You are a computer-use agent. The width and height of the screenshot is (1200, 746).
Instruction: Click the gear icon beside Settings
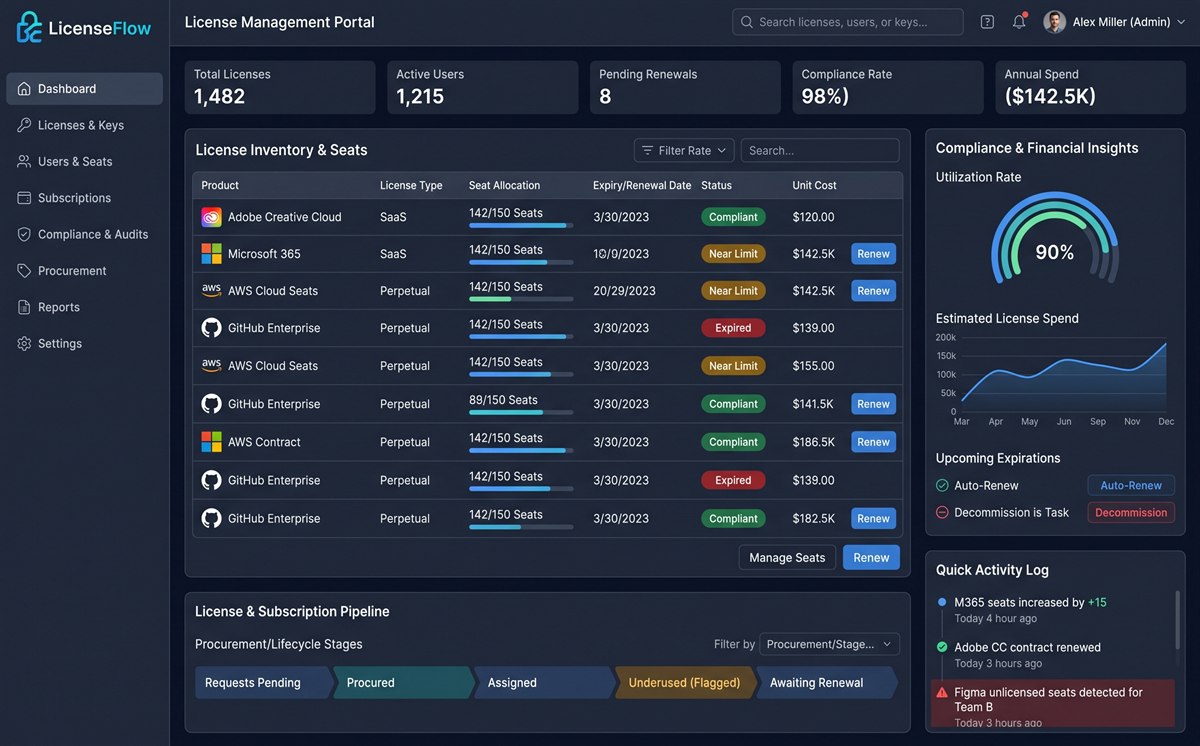coord(24,343)
